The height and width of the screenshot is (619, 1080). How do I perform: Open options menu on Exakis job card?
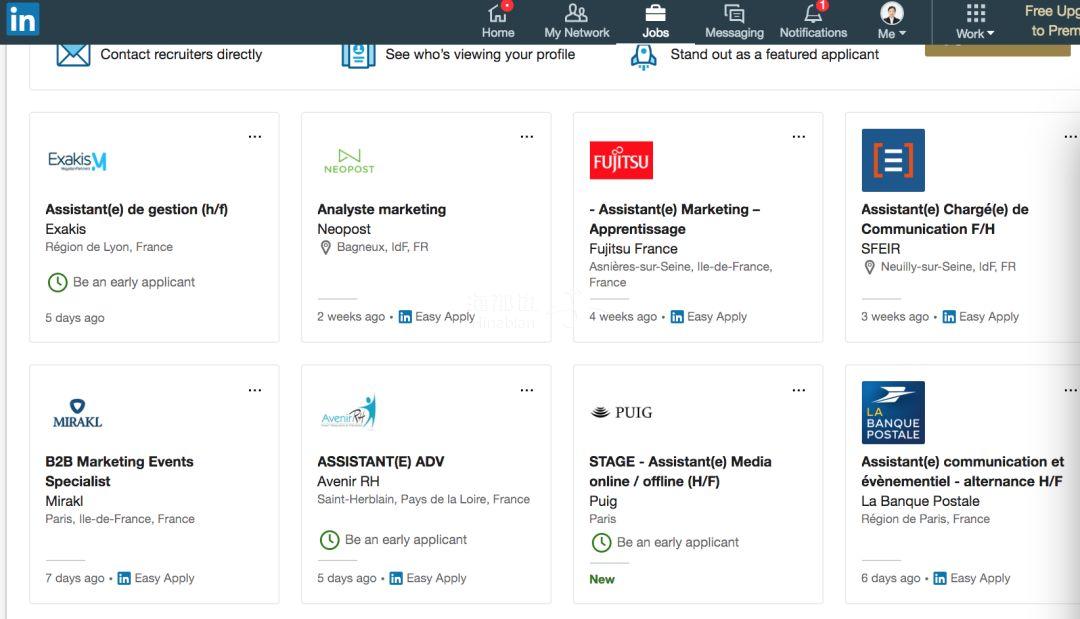(x=255, y=136)
